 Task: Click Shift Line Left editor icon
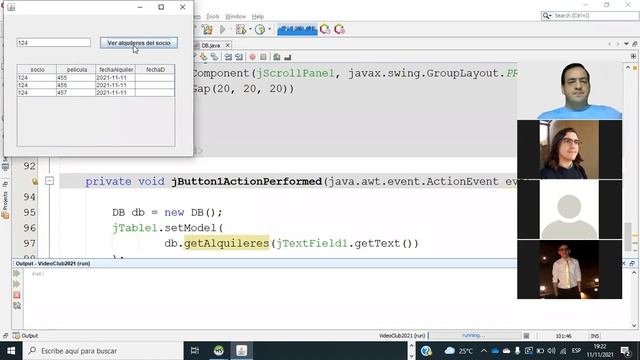[x=228, y=57]
